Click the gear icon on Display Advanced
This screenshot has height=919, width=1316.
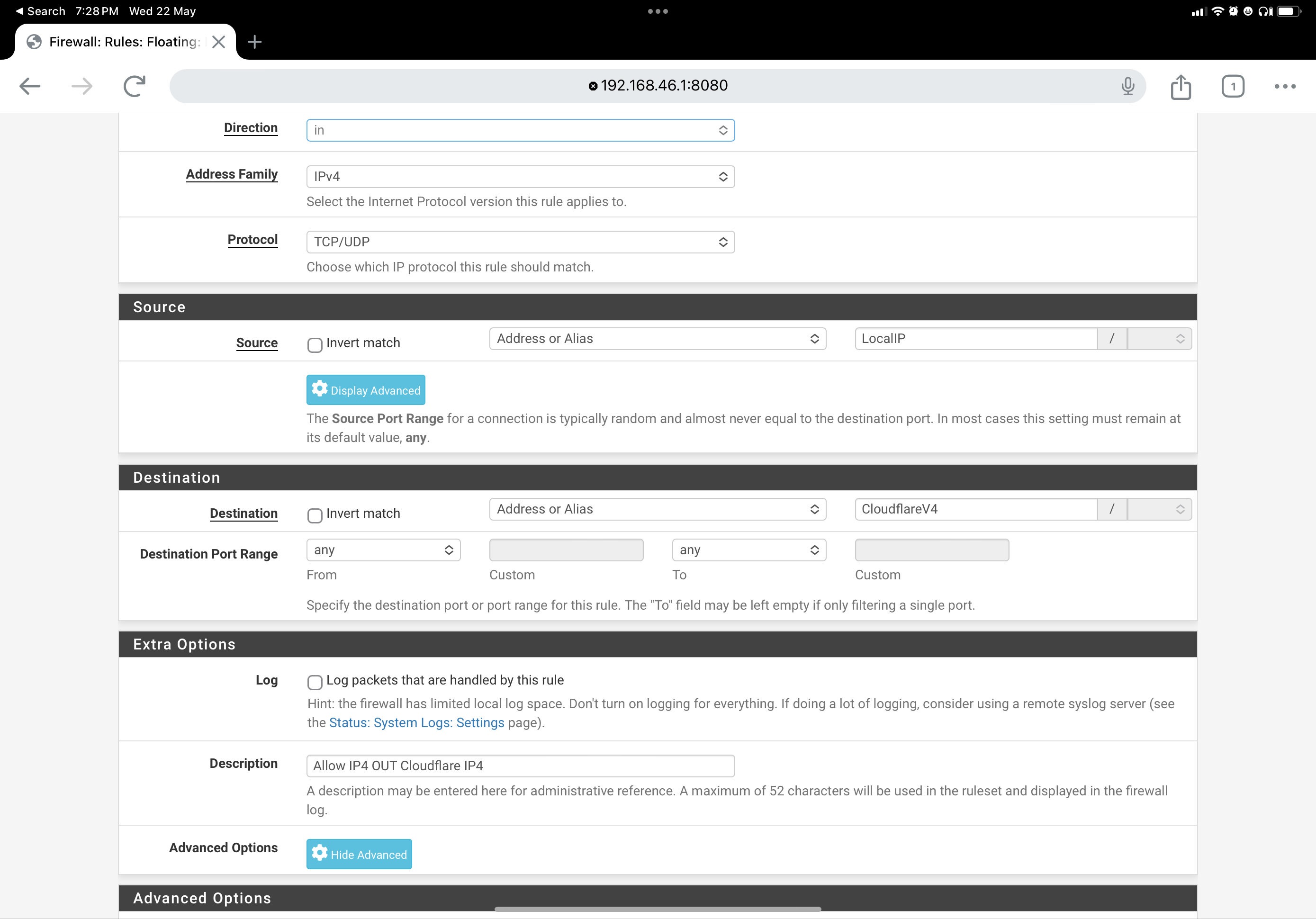pyautogui.click(x=319, y=389)
